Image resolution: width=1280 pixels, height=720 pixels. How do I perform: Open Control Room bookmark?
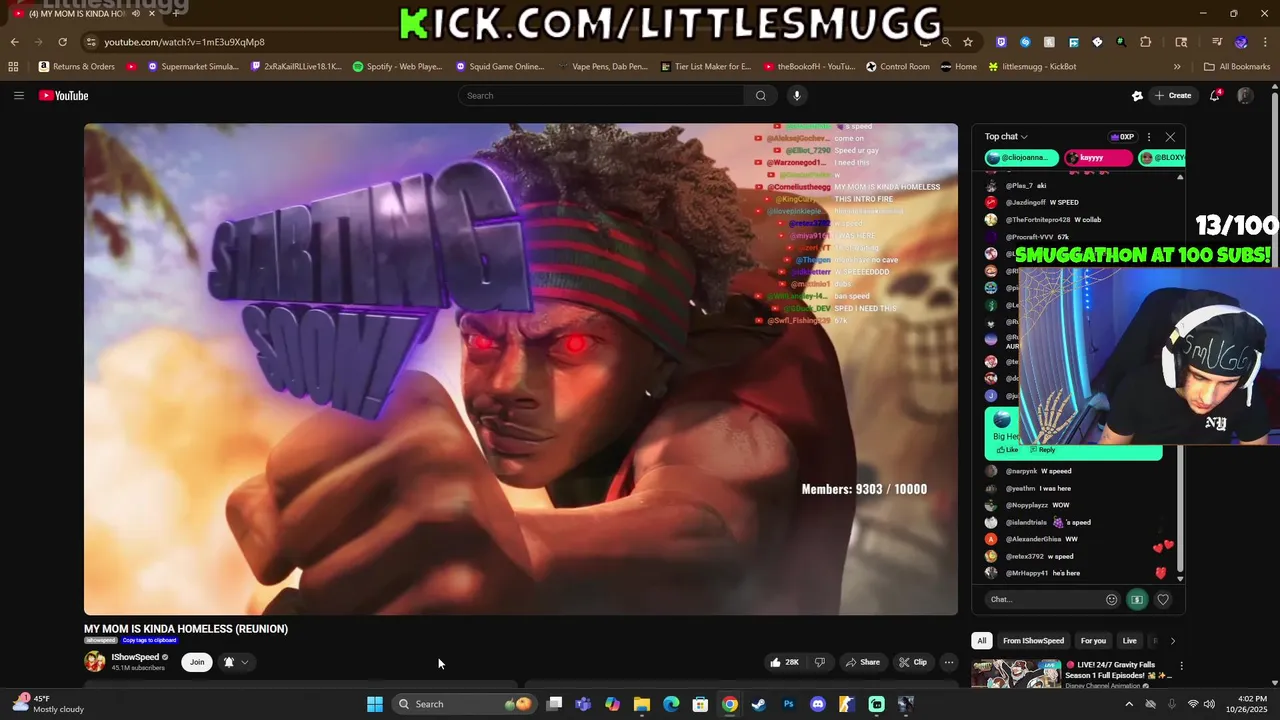898,67
